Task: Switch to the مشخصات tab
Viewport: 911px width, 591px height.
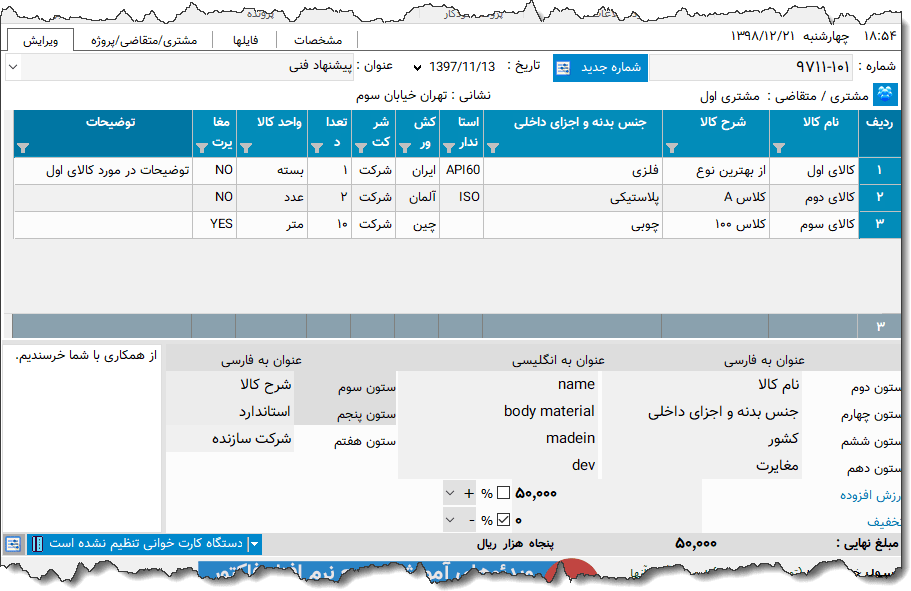Action: tap(319, 40)
